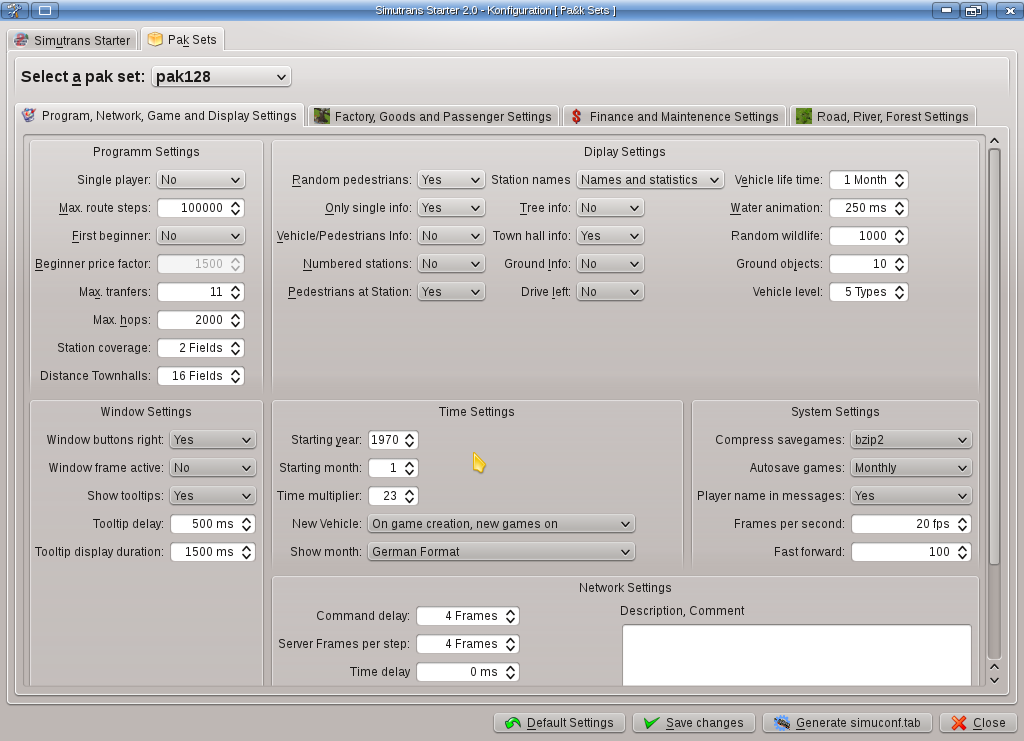Open Only single info dropdown
The height and width of the screenshot is (741, 1024).
pyautogui.click(x=451, y=208)
